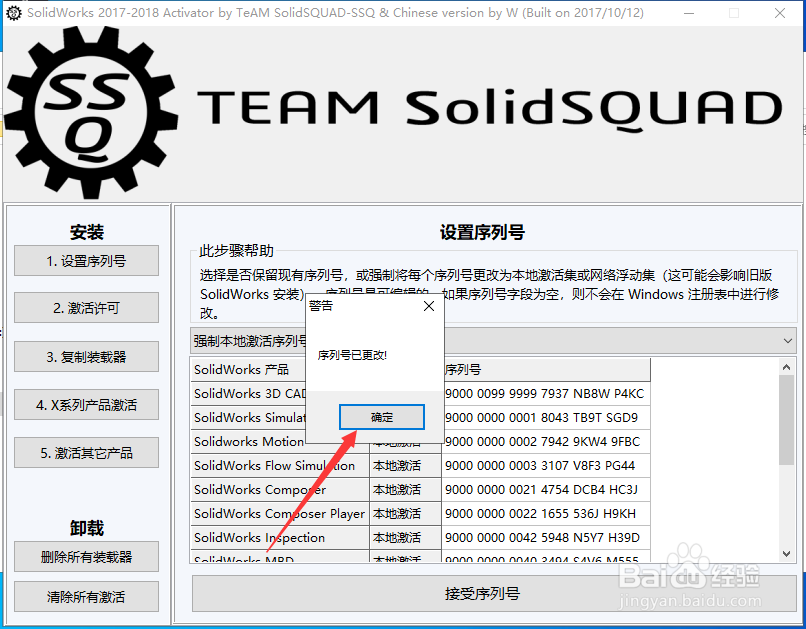Image resolution: width=806 pixels, height=629 pixels.
Task: Click 本地激活 cell in Inspection row
Action: 405,538
